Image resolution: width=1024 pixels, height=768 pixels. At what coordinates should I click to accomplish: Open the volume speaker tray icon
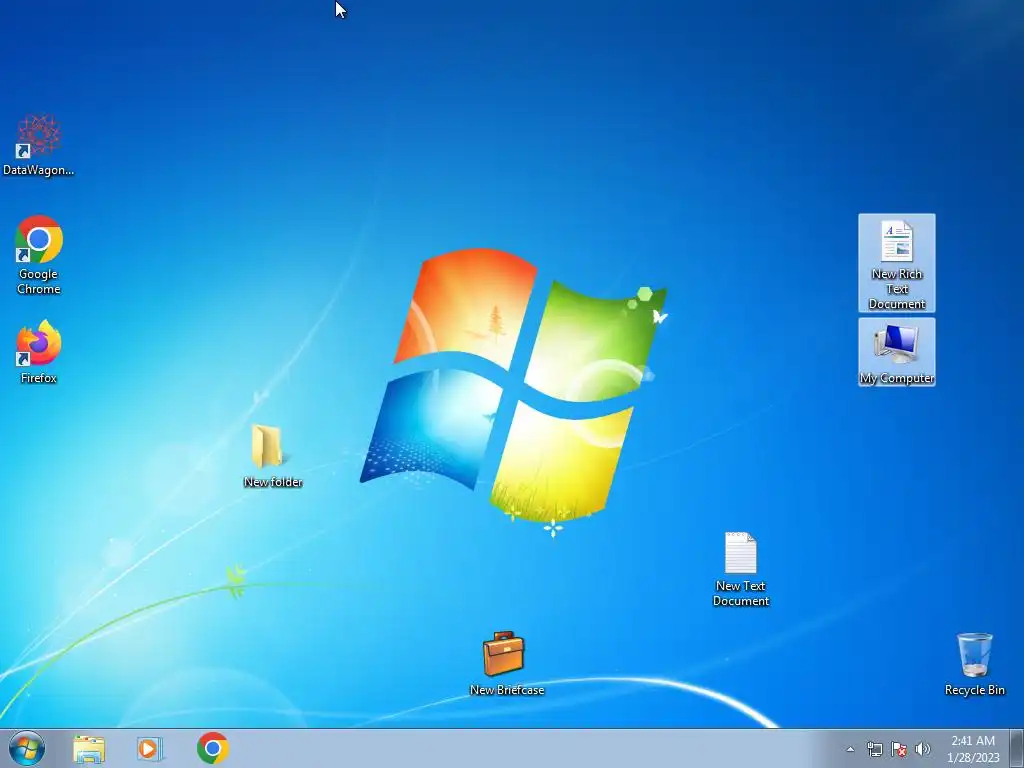coord(922,749)
